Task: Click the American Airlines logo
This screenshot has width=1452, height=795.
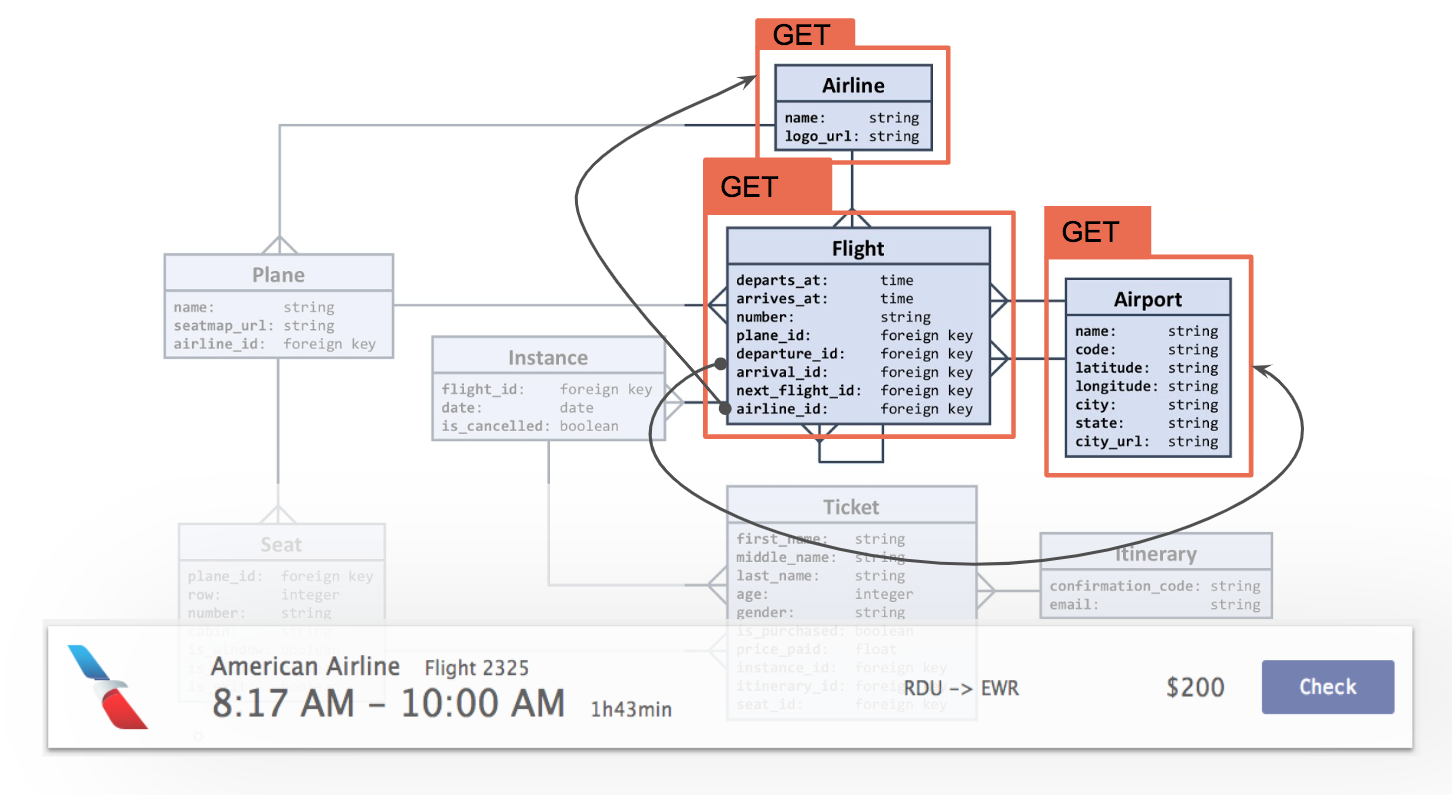Action: point(107,686)
